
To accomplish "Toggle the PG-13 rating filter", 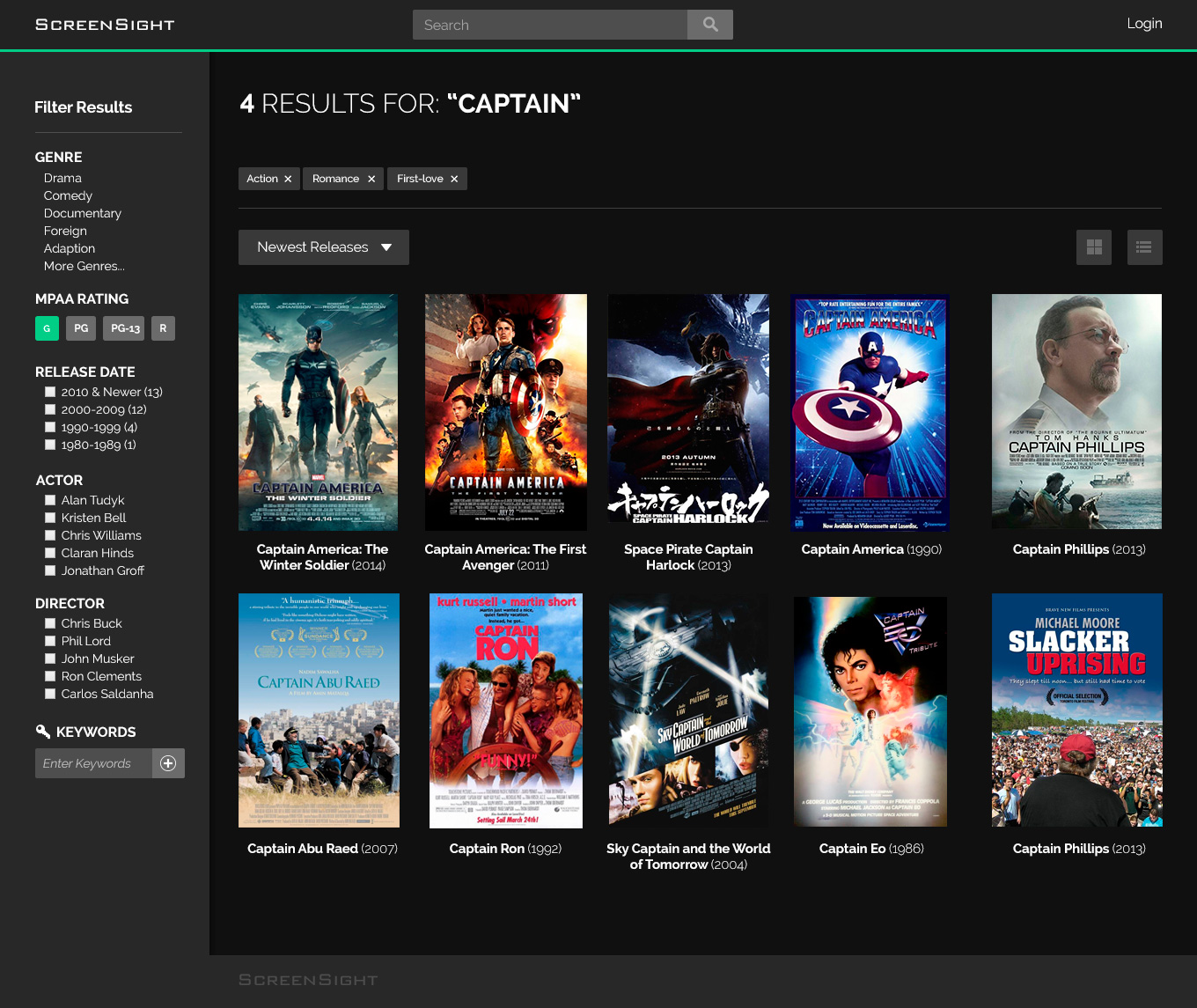I will [125, 328].
